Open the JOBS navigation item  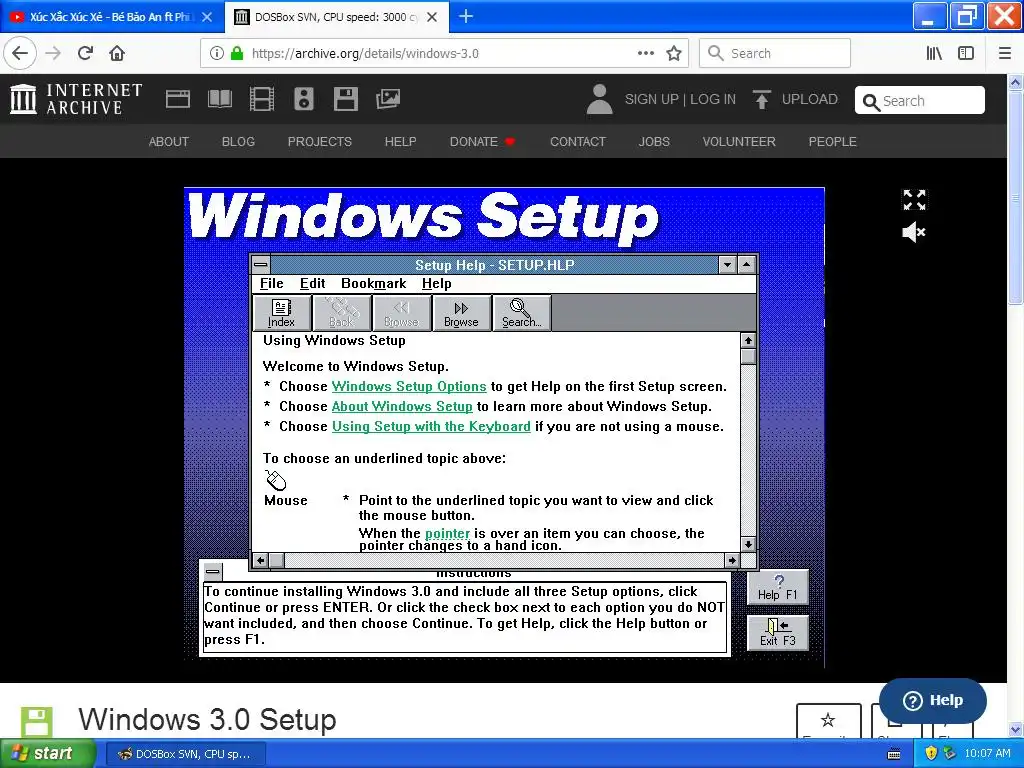point(654,142)
